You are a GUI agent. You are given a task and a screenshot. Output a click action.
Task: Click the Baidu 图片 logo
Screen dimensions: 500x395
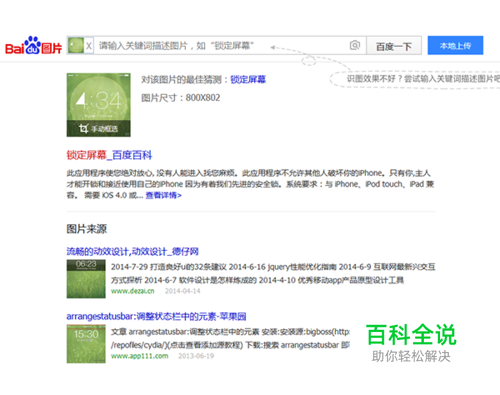coord(33,45)
